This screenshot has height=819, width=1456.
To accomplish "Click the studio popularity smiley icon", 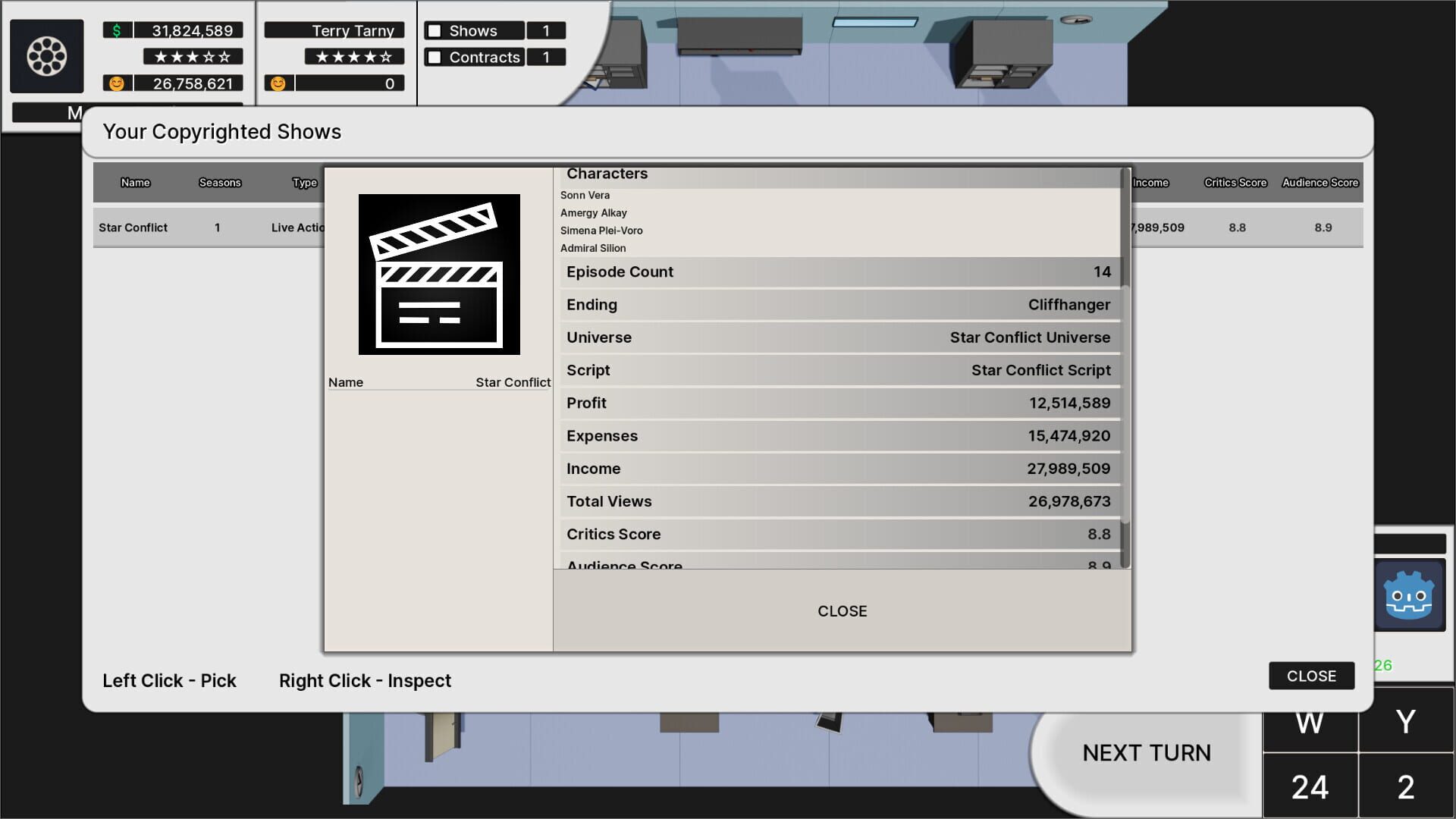I will click(x=115, y=83).
